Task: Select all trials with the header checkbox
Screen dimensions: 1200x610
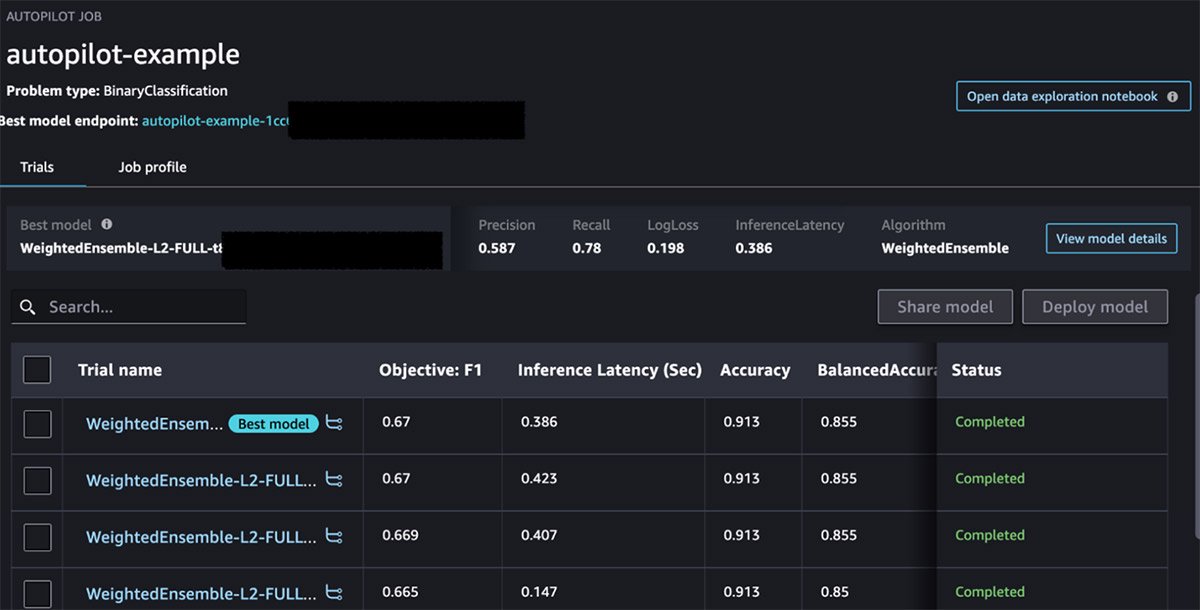Action: pos(37,369)
